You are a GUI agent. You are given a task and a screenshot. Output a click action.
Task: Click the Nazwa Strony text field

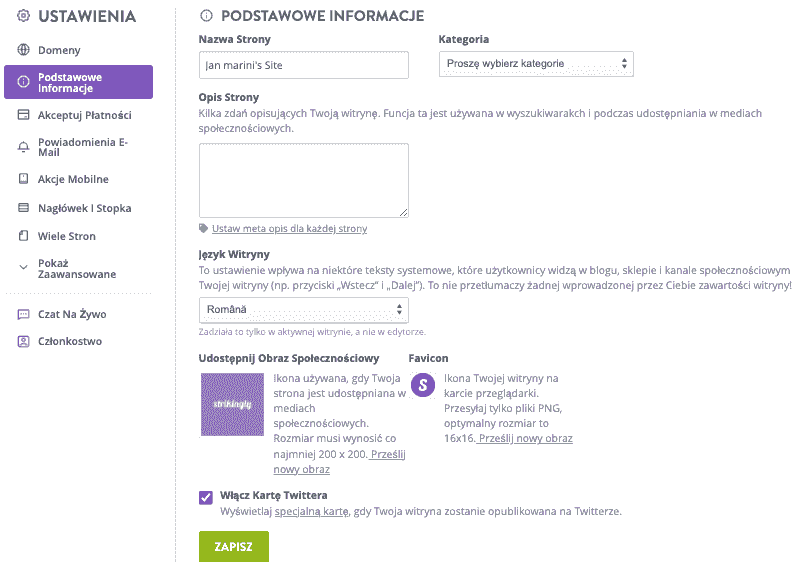[304, 65]
